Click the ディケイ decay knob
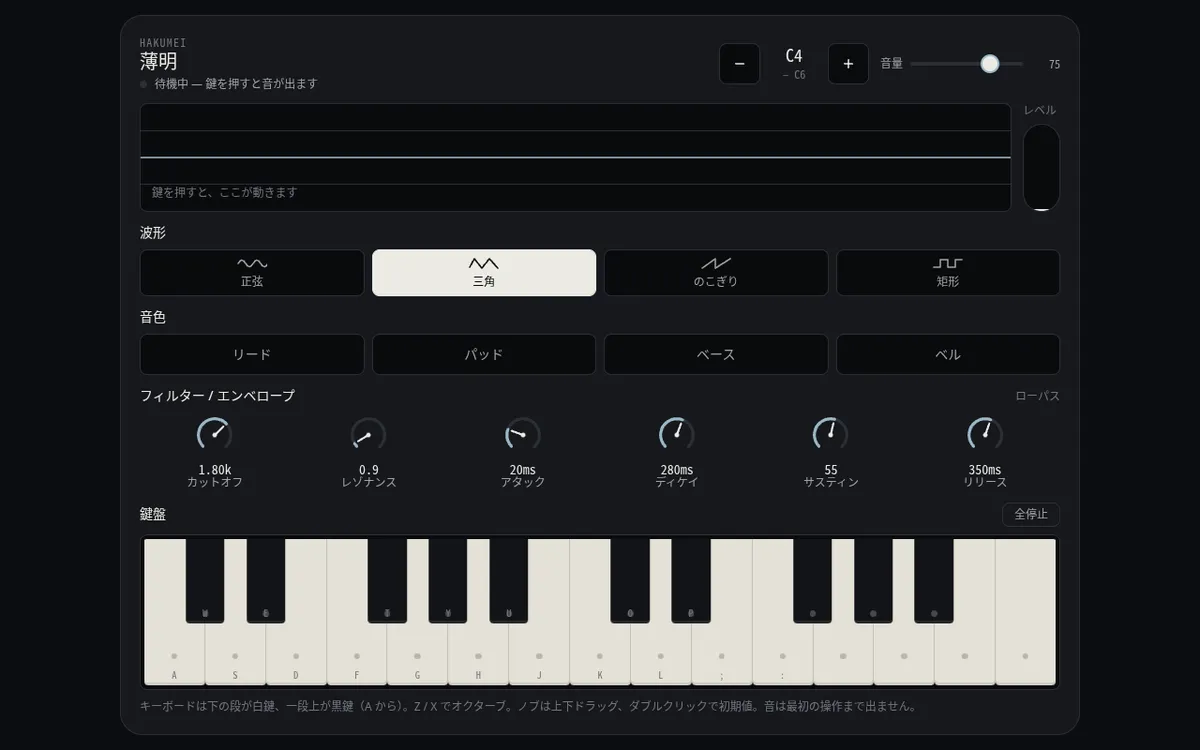 677,435
